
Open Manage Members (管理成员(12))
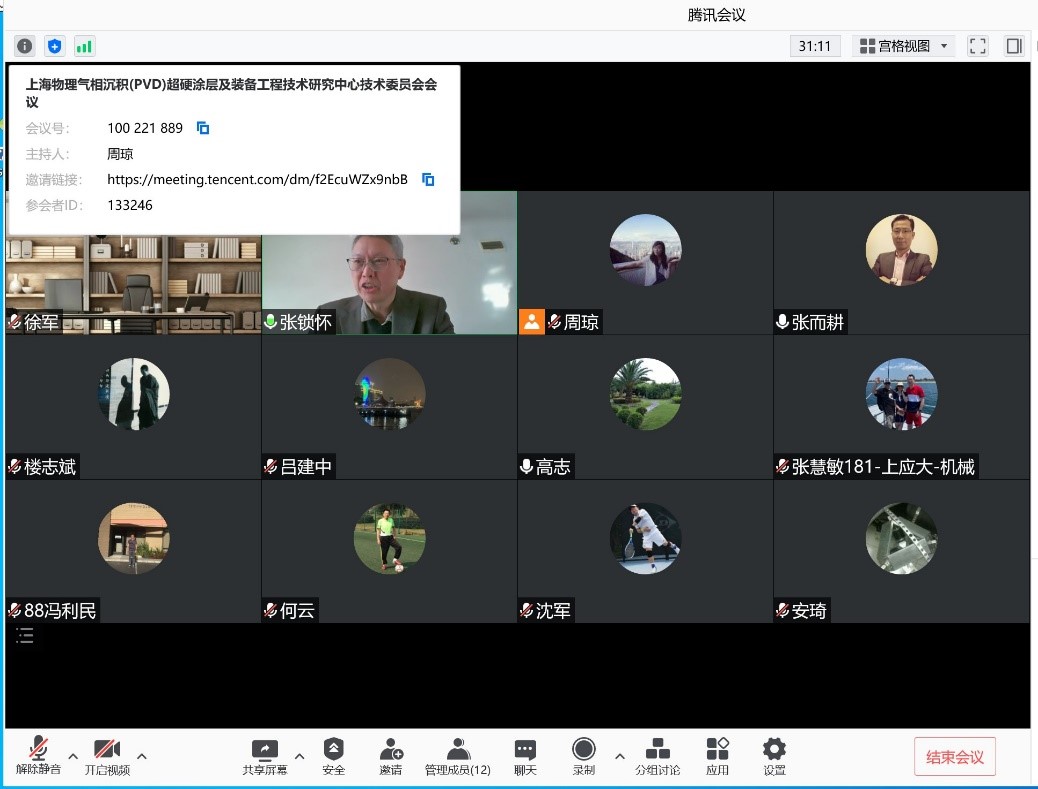tap(457, 756)
